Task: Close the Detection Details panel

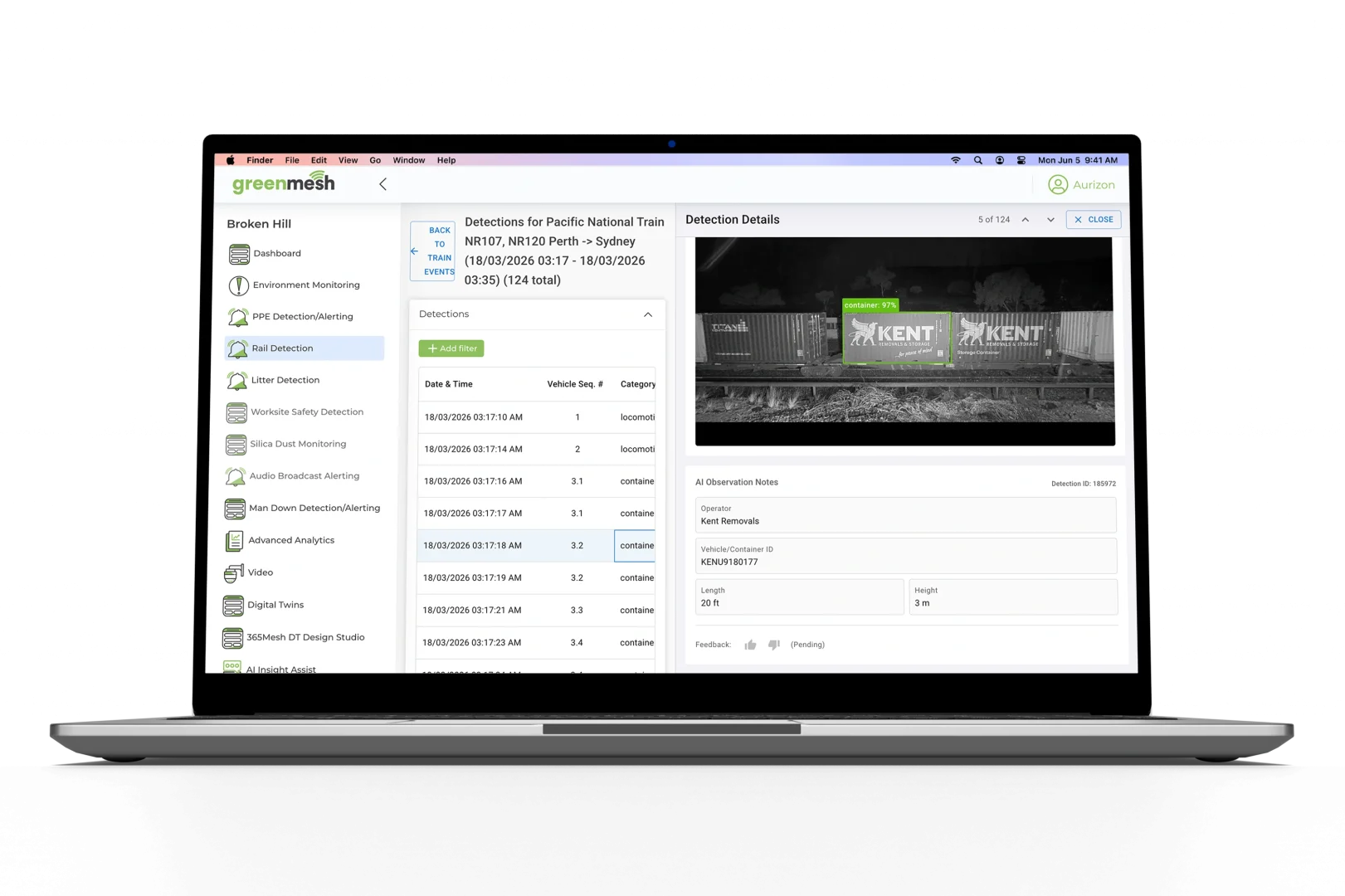Action: [1094, 220]
